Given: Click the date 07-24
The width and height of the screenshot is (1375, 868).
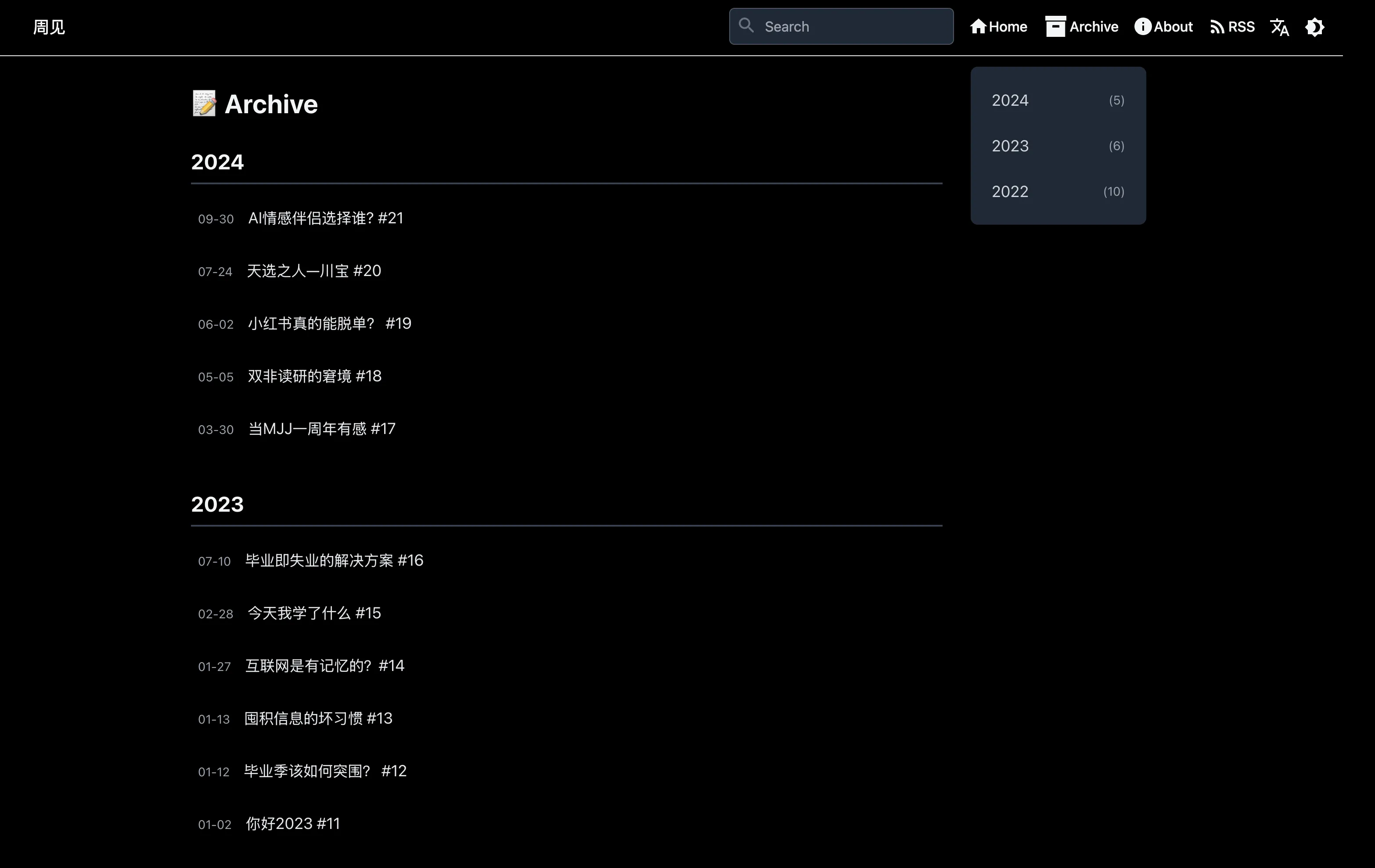Looking at the screenshot, I should [215, 272].
